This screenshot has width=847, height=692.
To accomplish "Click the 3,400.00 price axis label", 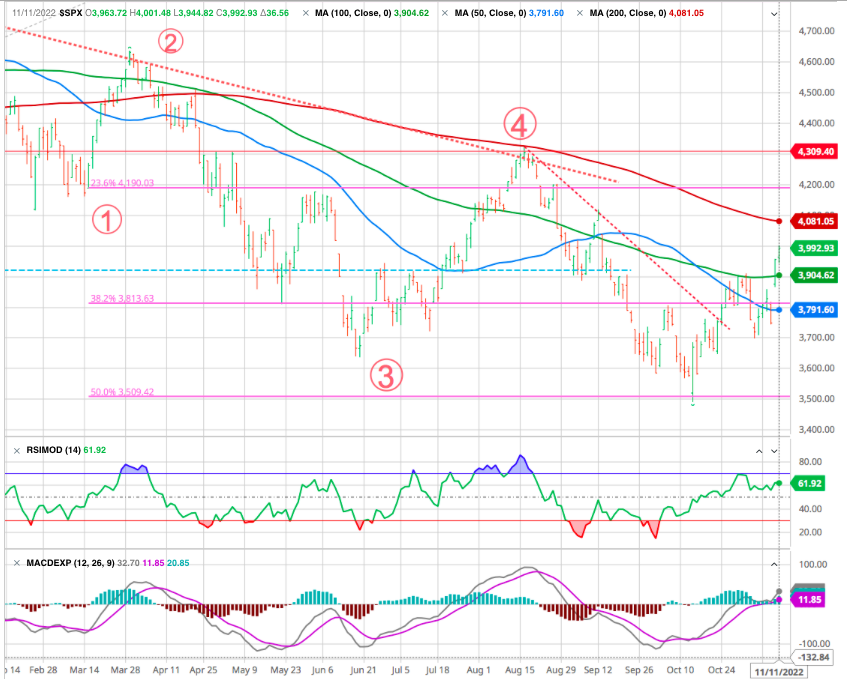I will tap(816, 430).
